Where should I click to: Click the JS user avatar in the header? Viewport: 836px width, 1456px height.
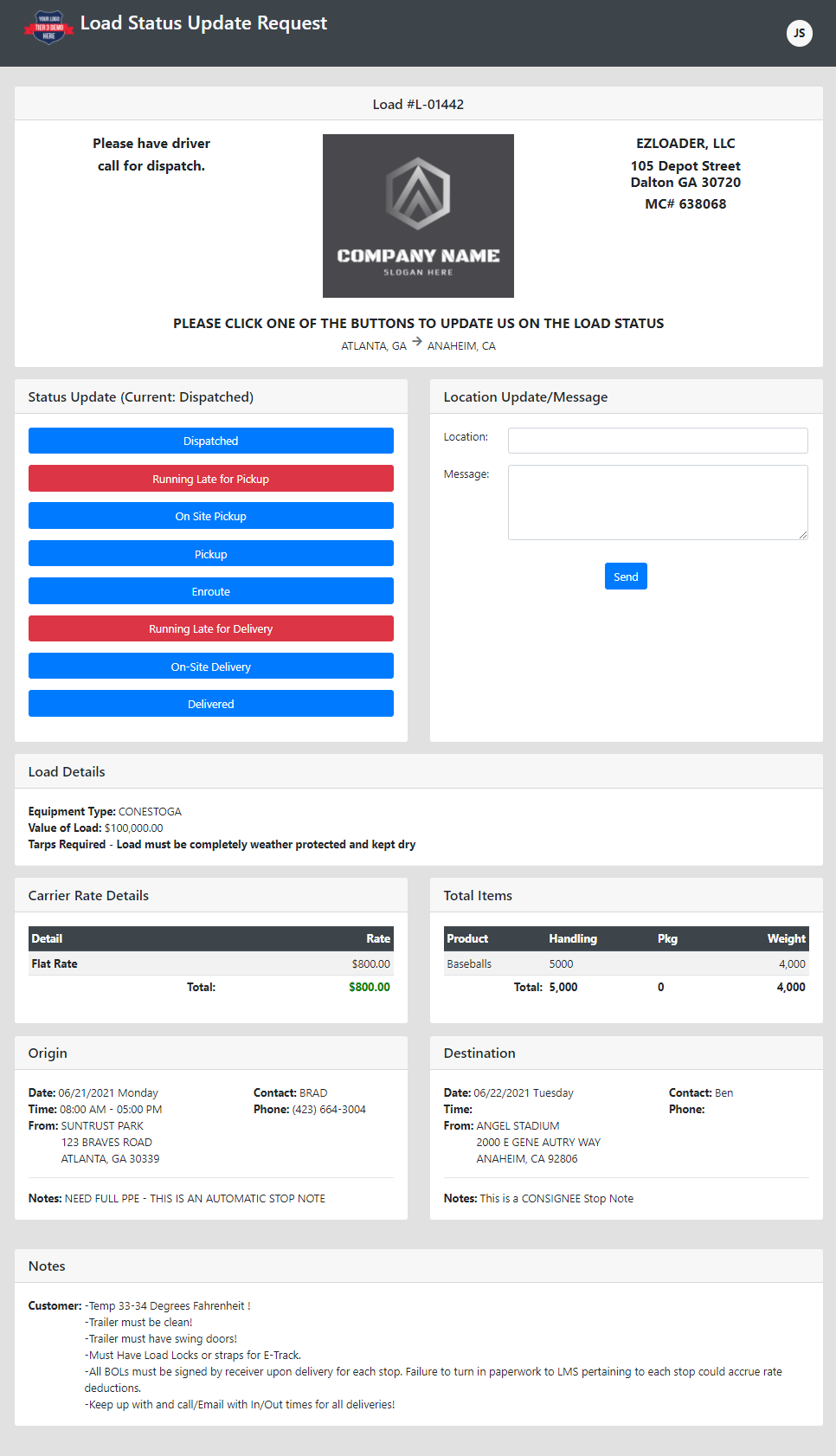point(798,34)
